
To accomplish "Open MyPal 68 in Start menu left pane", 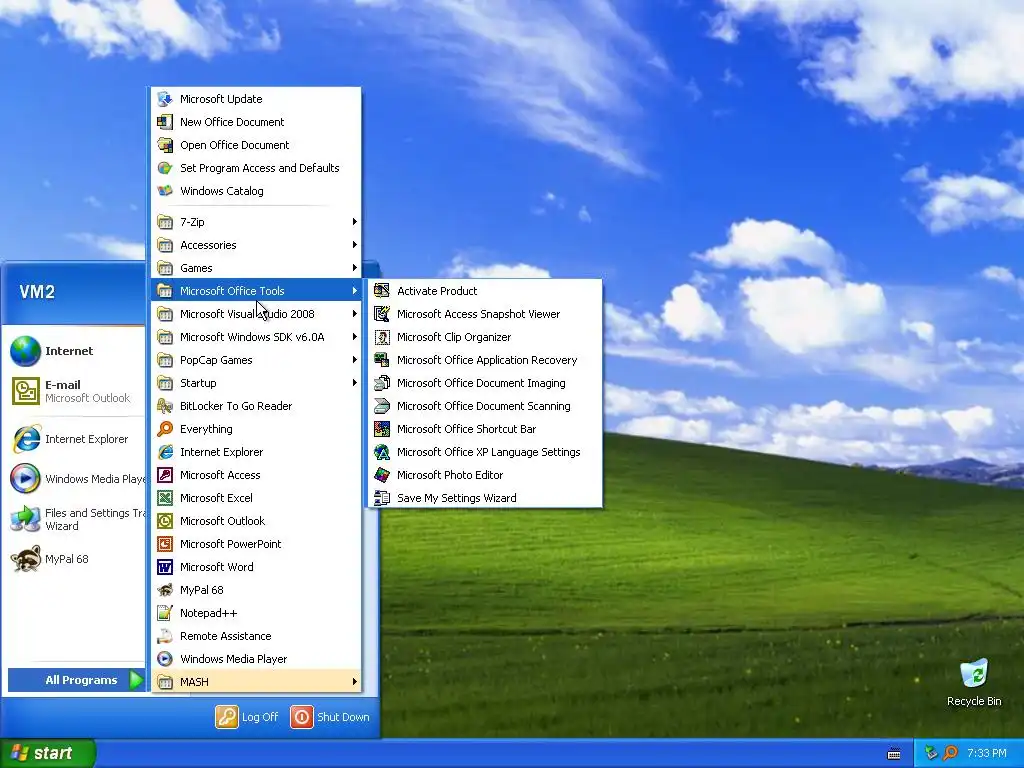I will [x=74, y=559].
